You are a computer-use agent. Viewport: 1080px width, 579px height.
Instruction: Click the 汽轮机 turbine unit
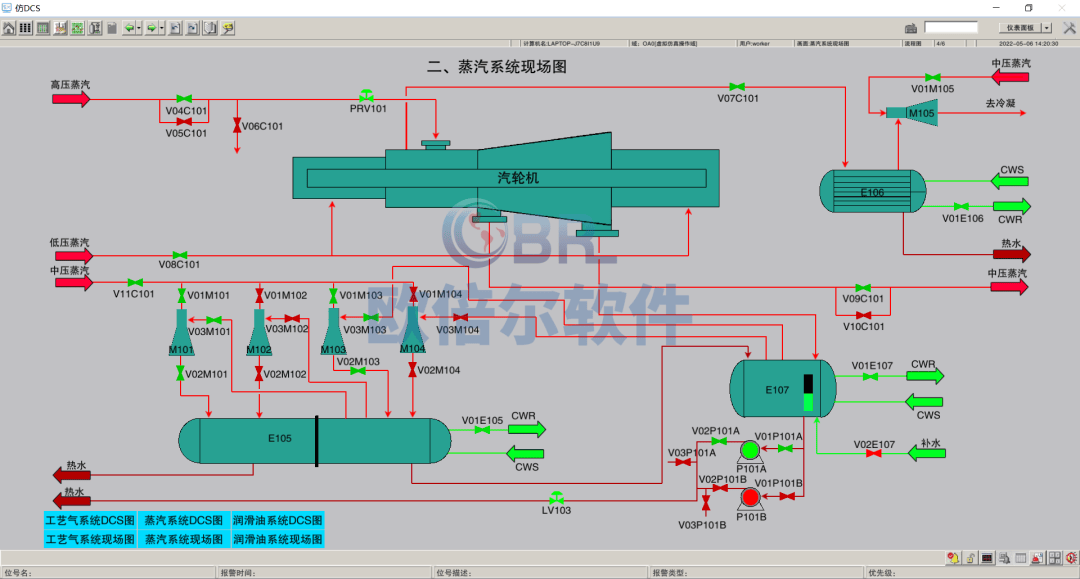tap(506, 178)
